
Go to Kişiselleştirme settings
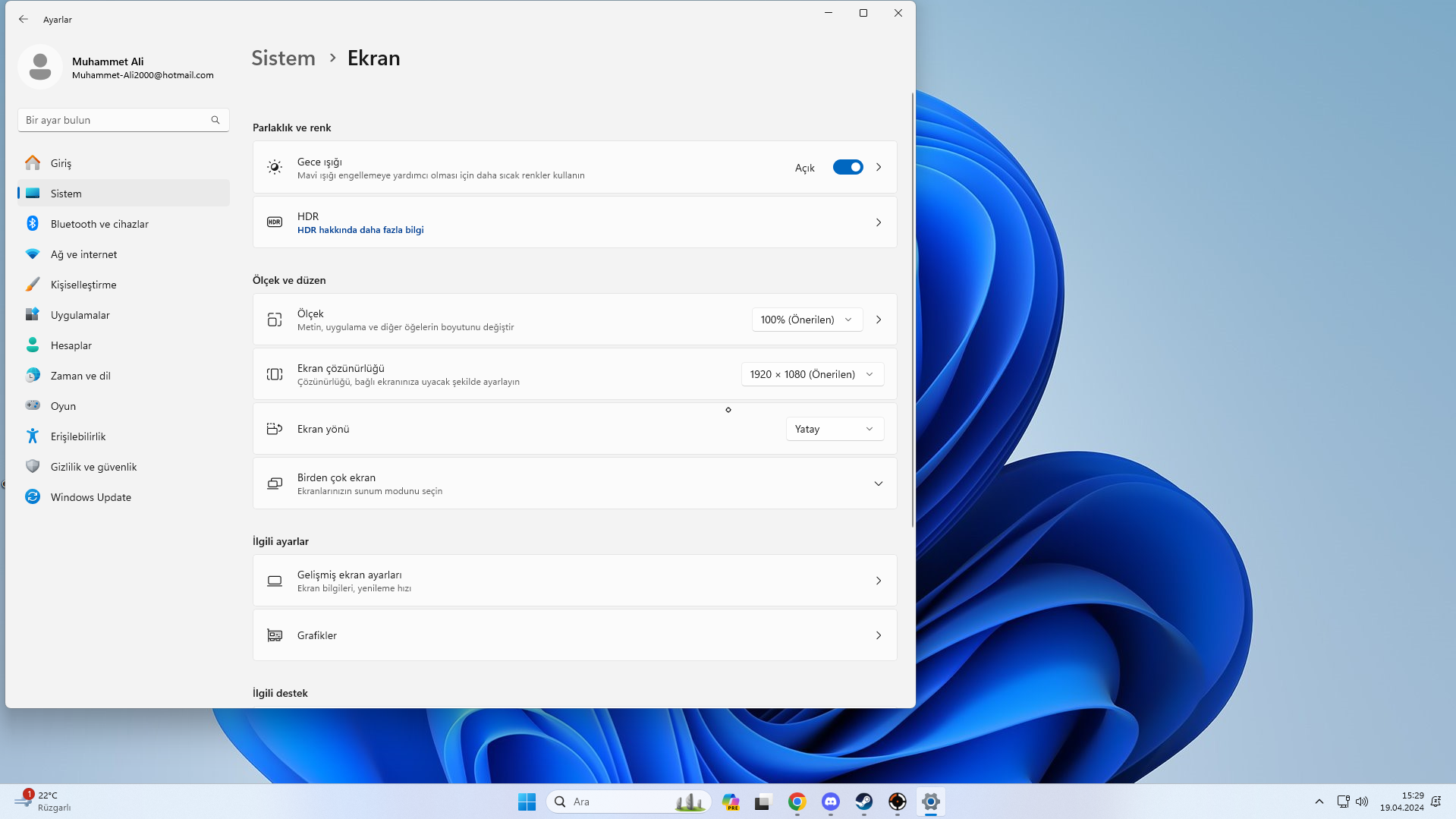124,284
